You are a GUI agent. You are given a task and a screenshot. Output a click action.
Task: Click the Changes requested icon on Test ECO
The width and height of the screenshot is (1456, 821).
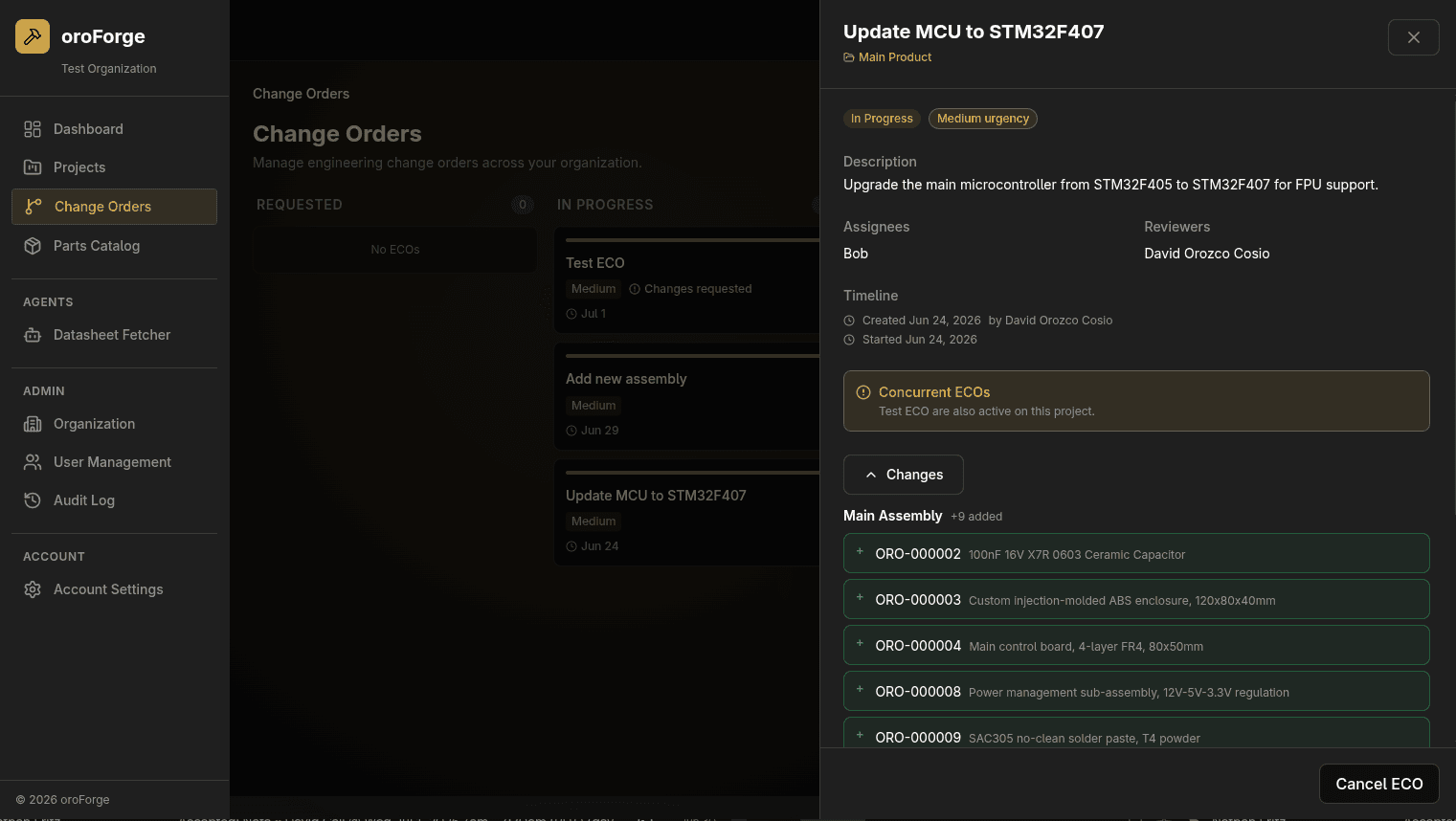pyautogui.click(x=635, y=289)
